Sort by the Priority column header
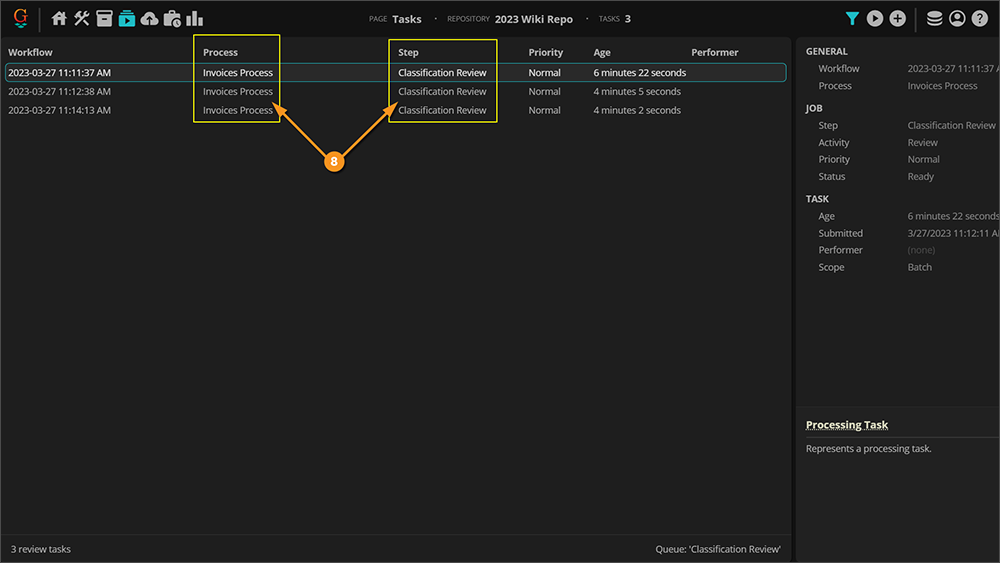 pyautogui.click(x=546, y=52)
